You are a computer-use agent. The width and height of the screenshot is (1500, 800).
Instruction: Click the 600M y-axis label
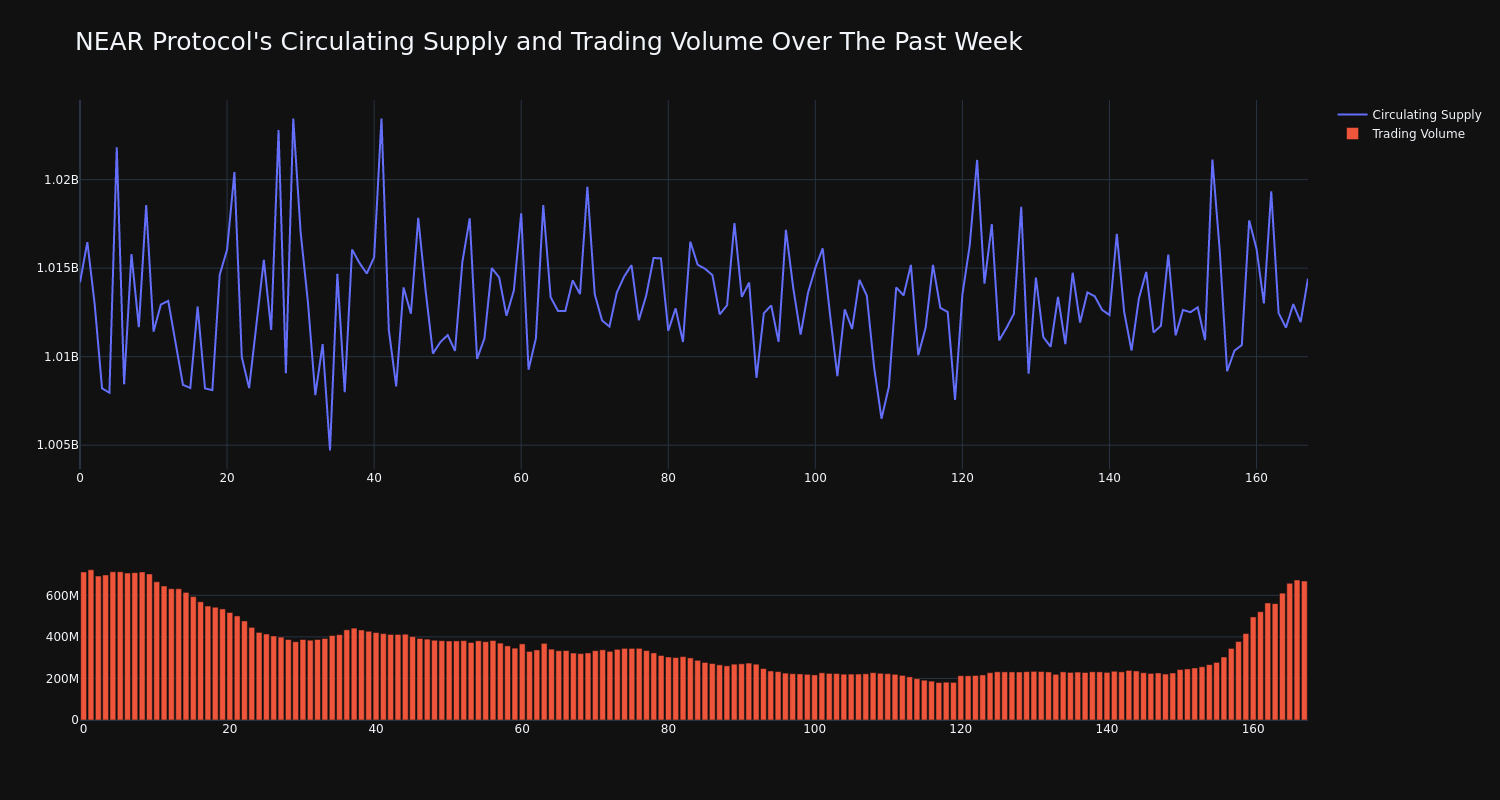tap(62, 596)
